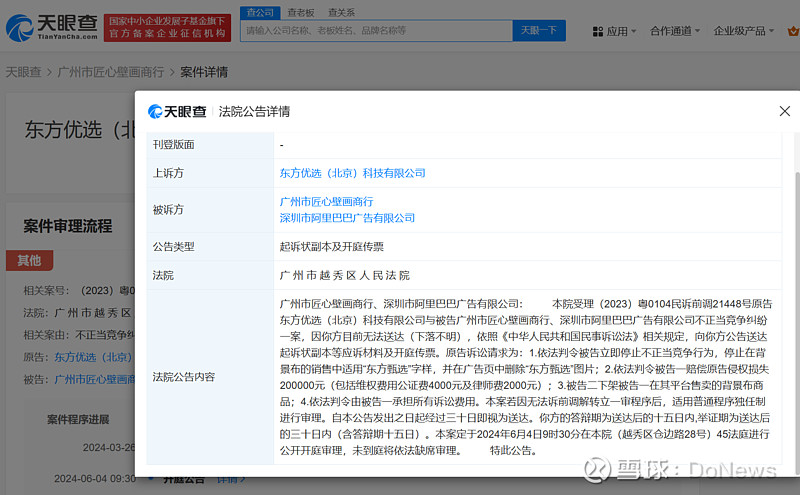Open the 天眼查 breadcrumb link
The width and height of the screenshot is (800, 495).
23,72
